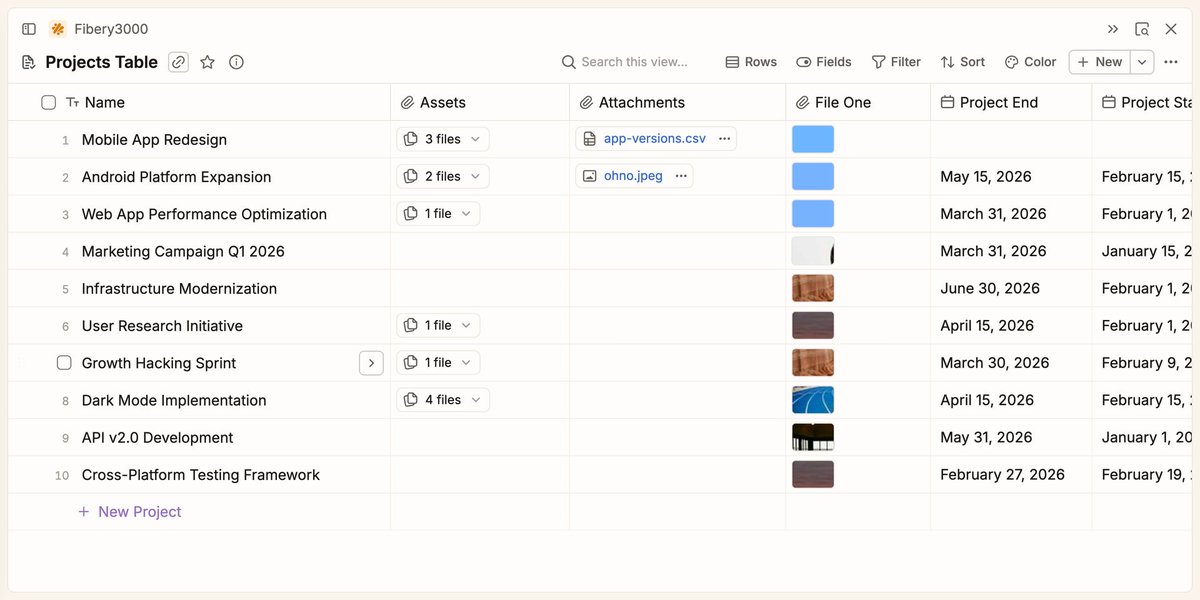This screenshot has height=600, width=1200.
Task: Open Web App Performance Optimization File One thumbnail
Action: (x=813, y=213)
